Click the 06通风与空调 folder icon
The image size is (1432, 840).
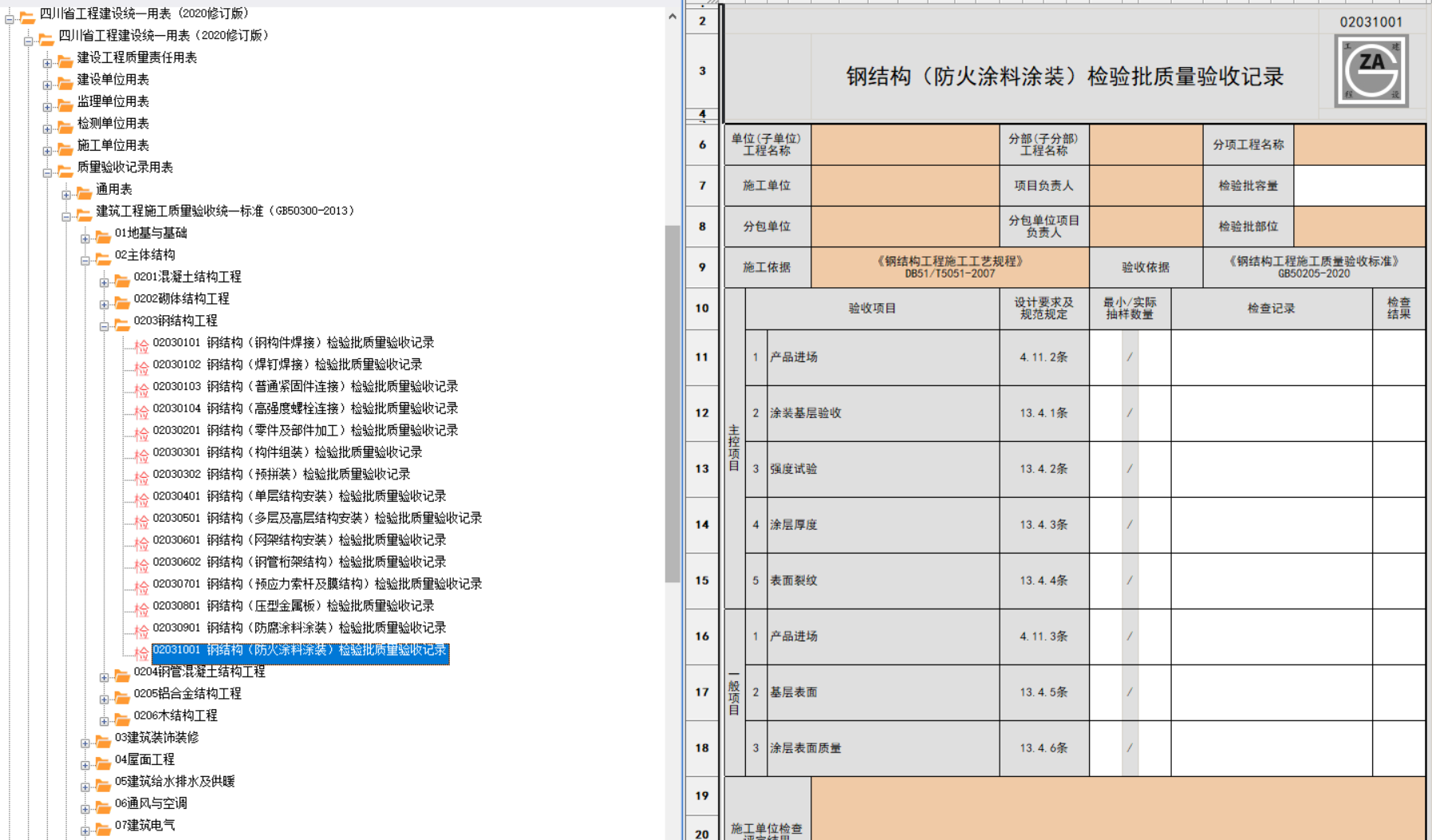(103, 806)
